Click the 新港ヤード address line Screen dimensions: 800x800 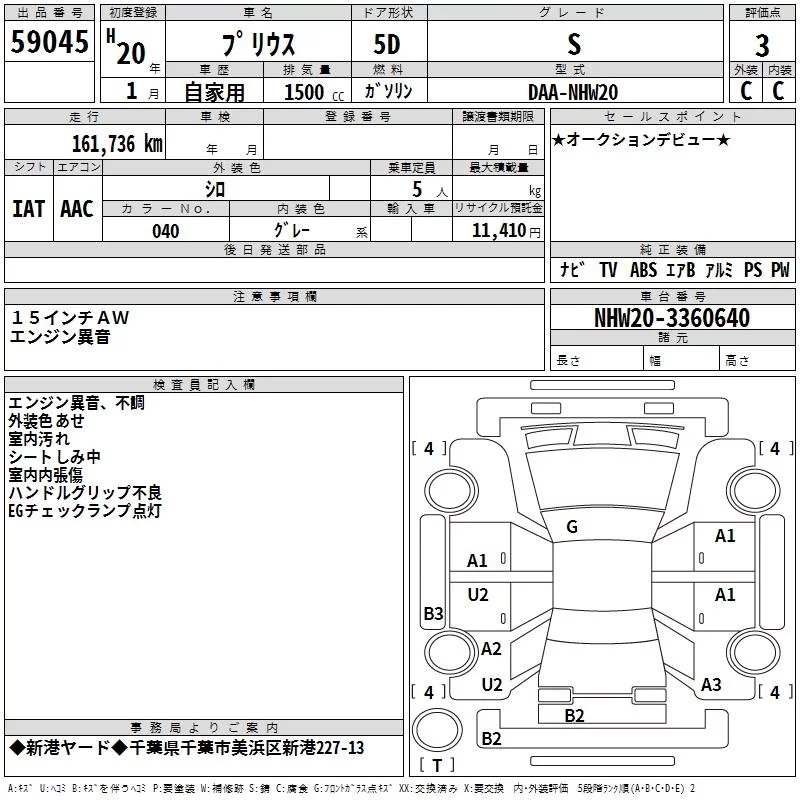pyautogui.click(x=187, y=748)
